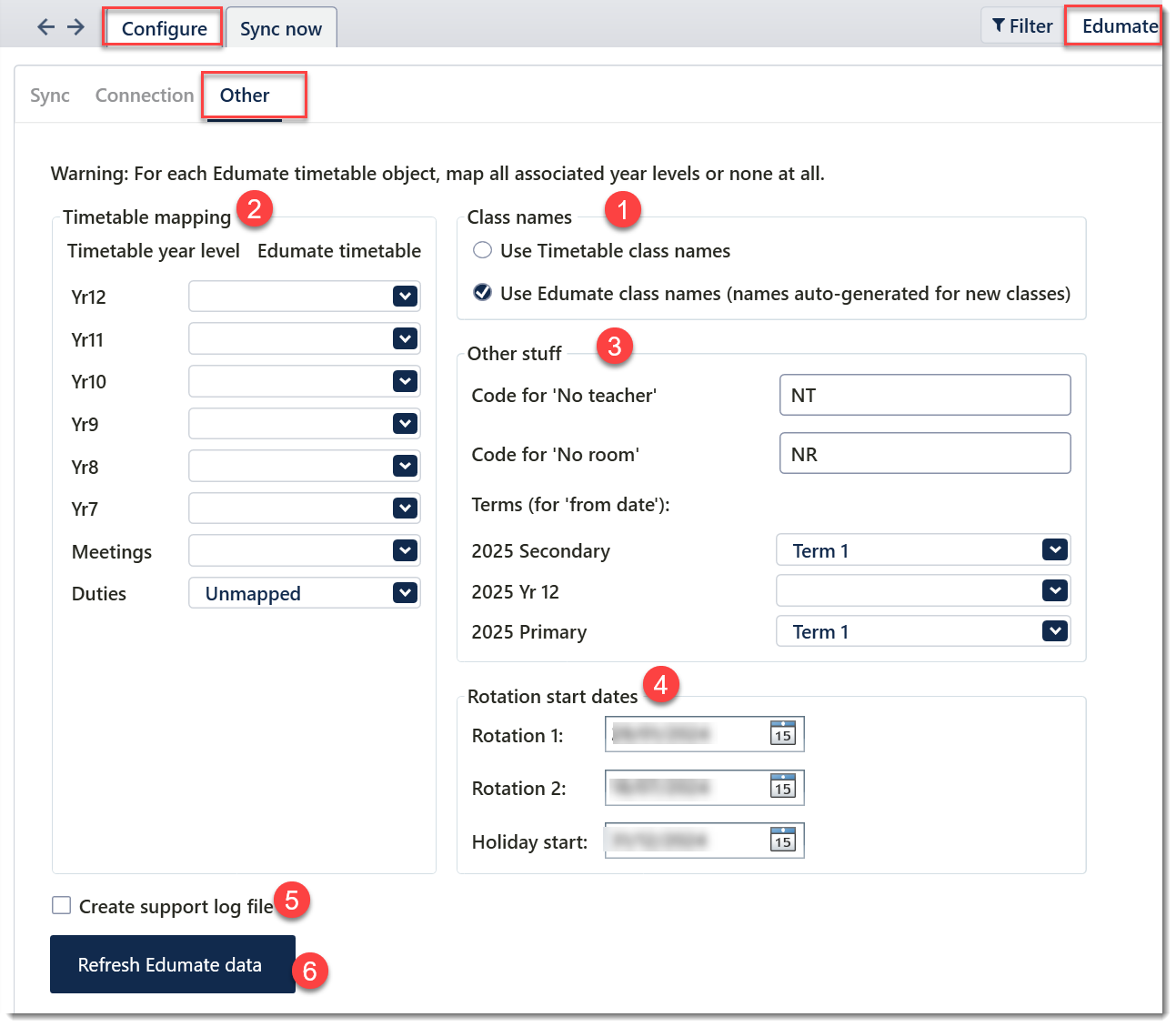Open the Rotation 1 calendar picker
This screenshot has height=1027, width=1176.
783,733
